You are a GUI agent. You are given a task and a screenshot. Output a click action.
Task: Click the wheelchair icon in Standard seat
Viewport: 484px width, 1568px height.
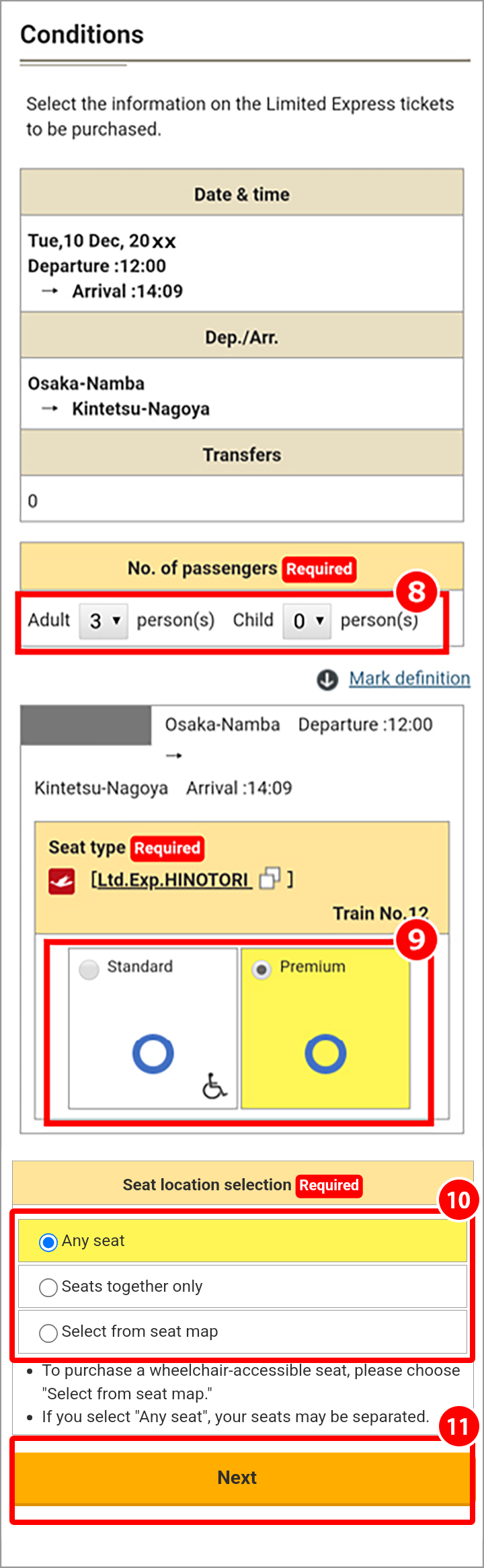[214, 1085]
